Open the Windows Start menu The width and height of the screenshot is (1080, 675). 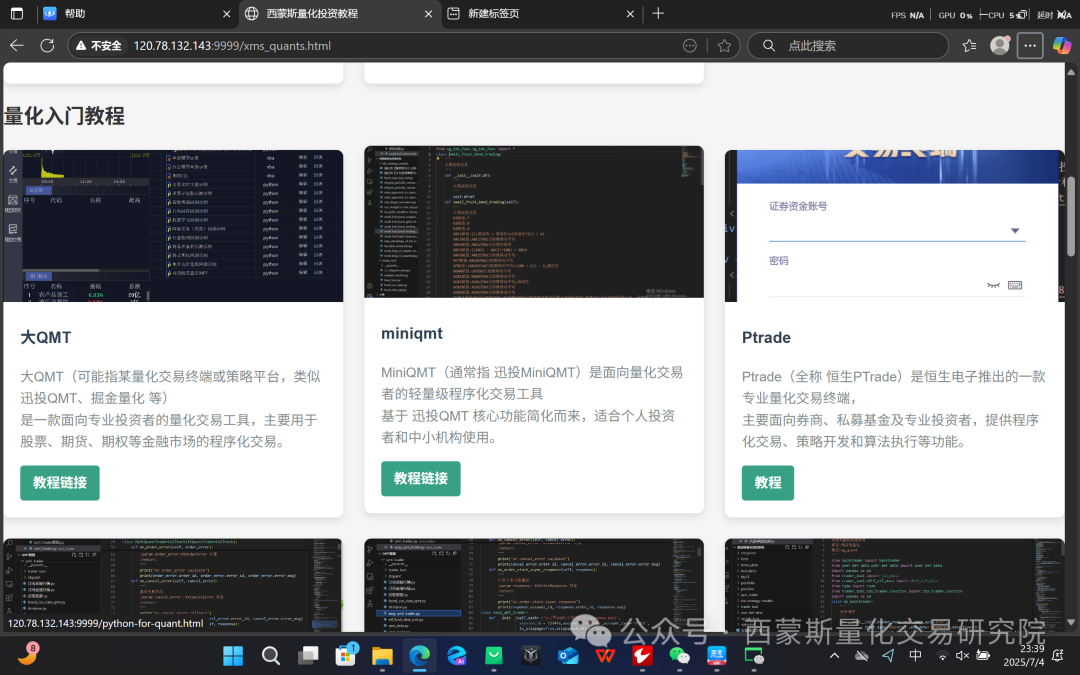[233, 656]
